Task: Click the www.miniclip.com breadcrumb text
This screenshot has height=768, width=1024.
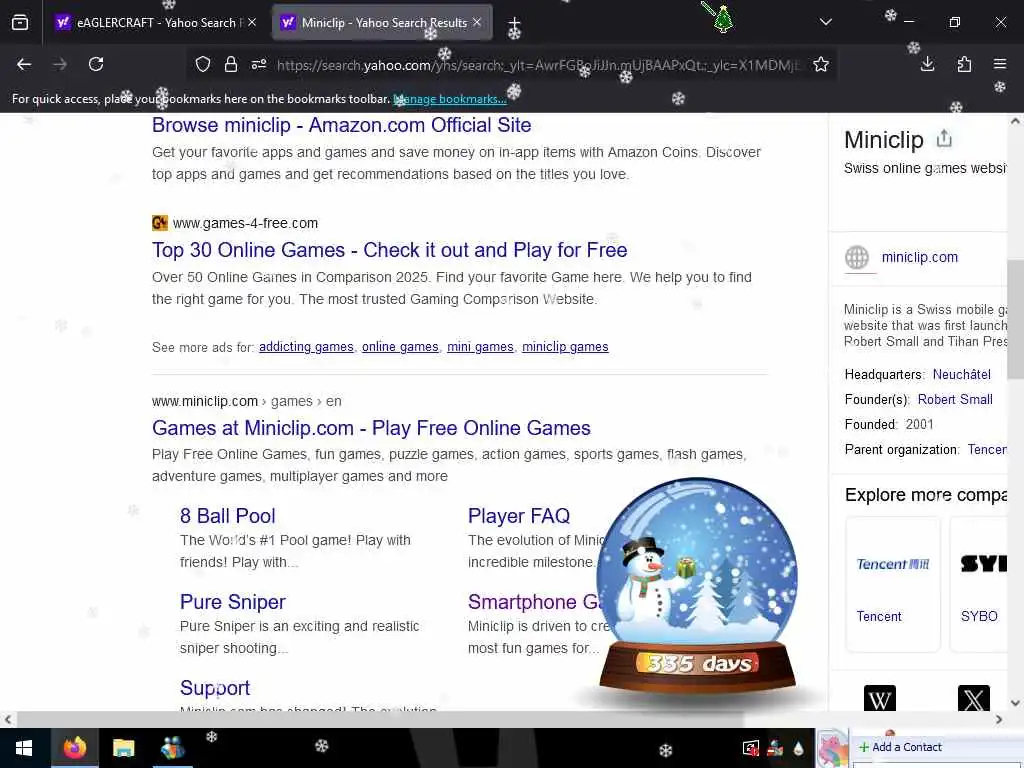Action: pyautogui.click(x=205, y=401)
